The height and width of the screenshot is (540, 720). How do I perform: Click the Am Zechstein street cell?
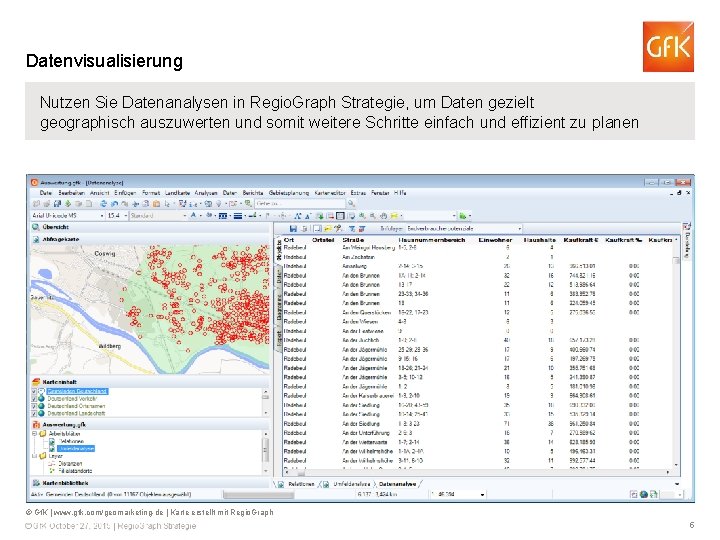pos(358,257)
